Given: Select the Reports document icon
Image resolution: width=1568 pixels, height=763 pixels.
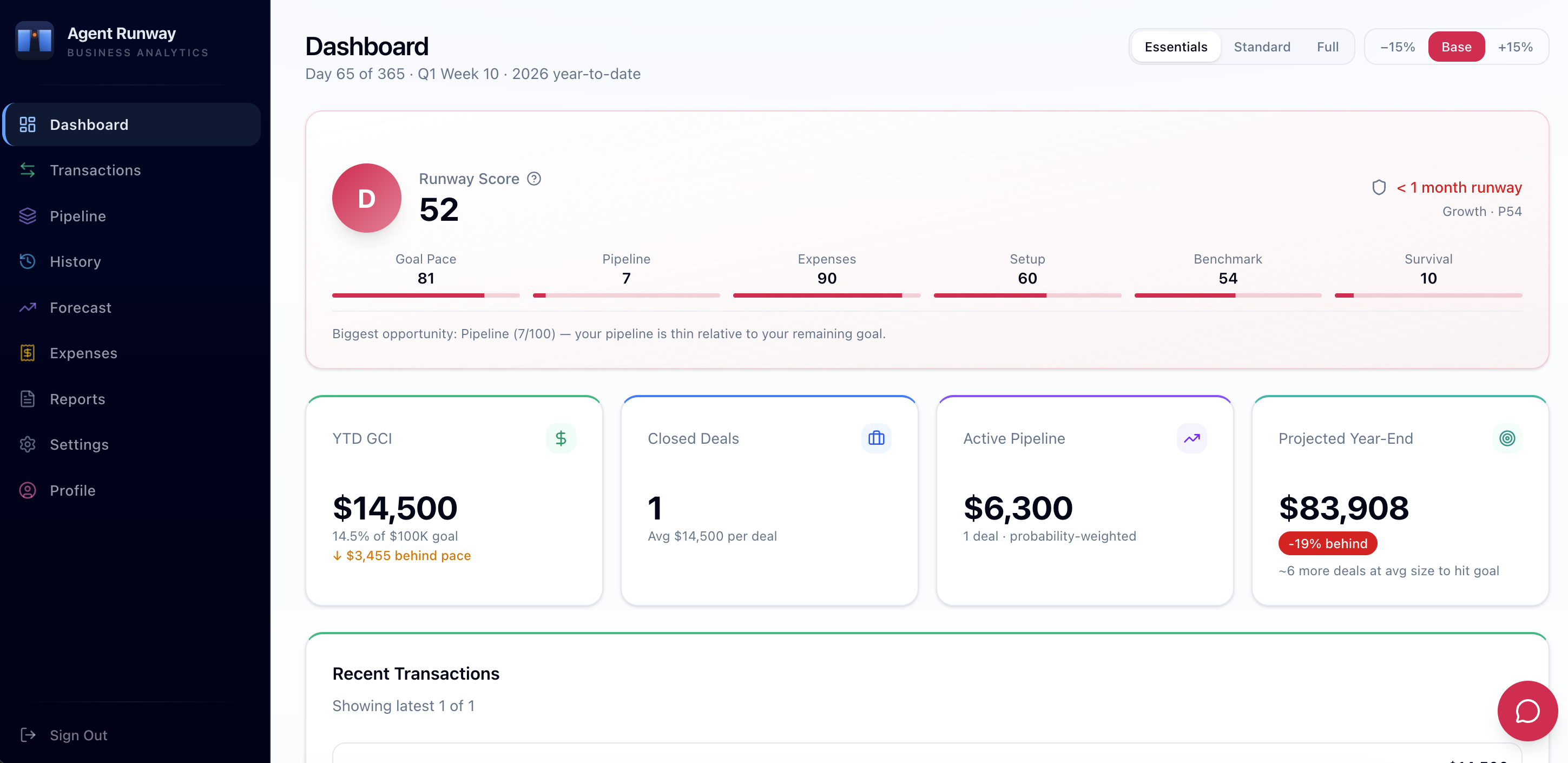Looking at the screenshot, I should (28, 399).
